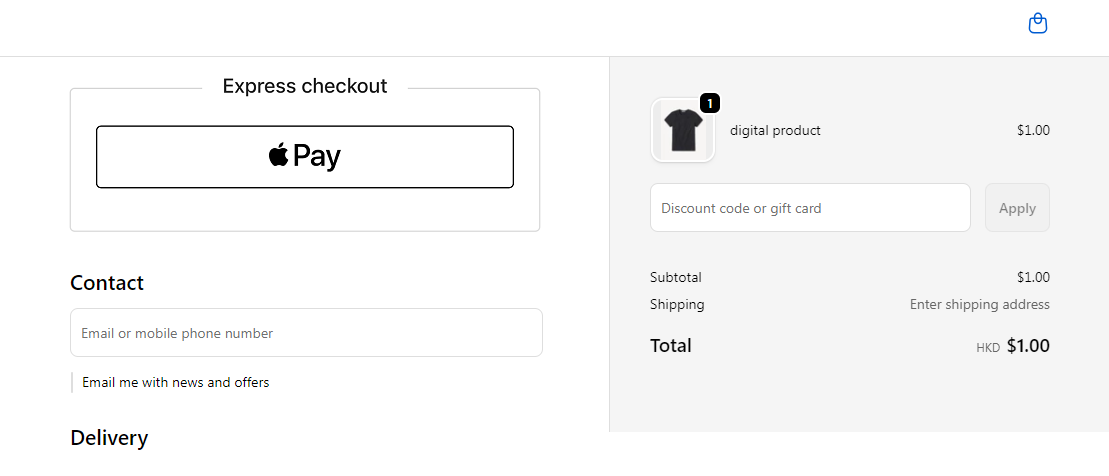Focus the Discount code or gift card field
1109x476 pixels.
click(810, 208)
